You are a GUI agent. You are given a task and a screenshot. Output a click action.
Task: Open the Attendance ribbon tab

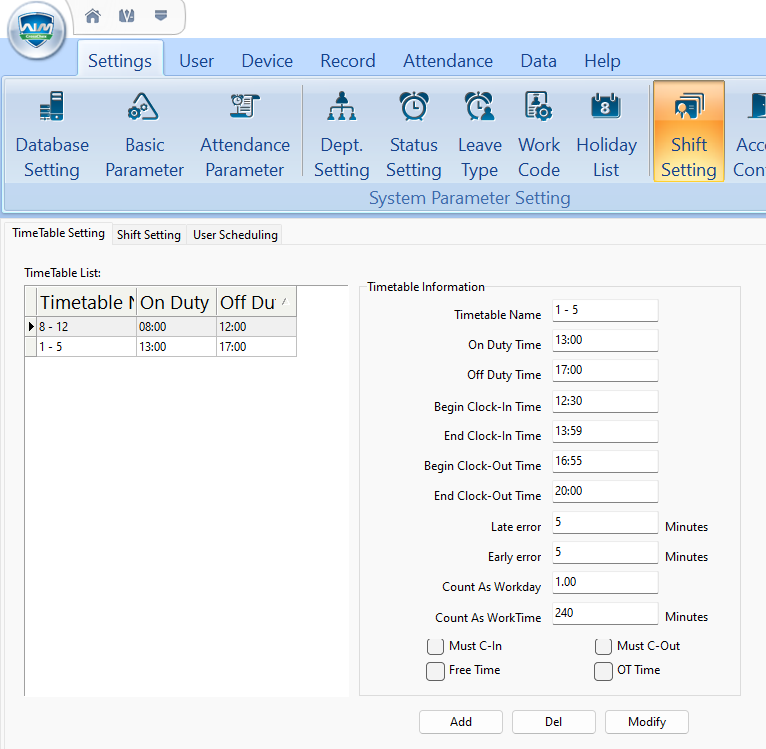click(448, 61)
